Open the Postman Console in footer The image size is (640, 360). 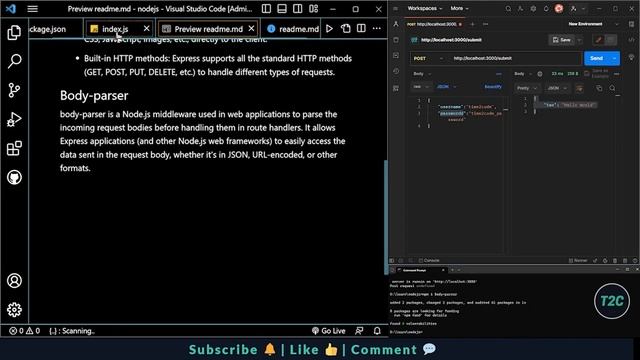point(429,260)
